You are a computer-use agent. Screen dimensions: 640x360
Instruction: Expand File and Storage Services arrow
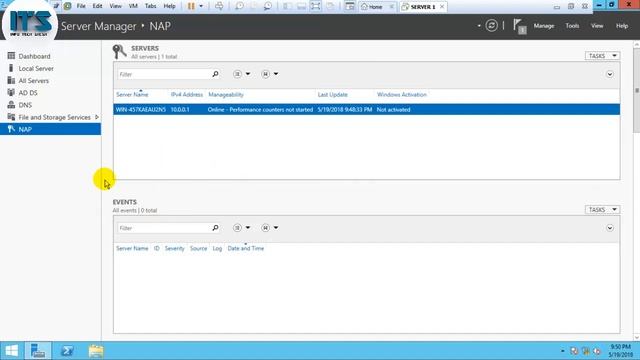(97, 117)
